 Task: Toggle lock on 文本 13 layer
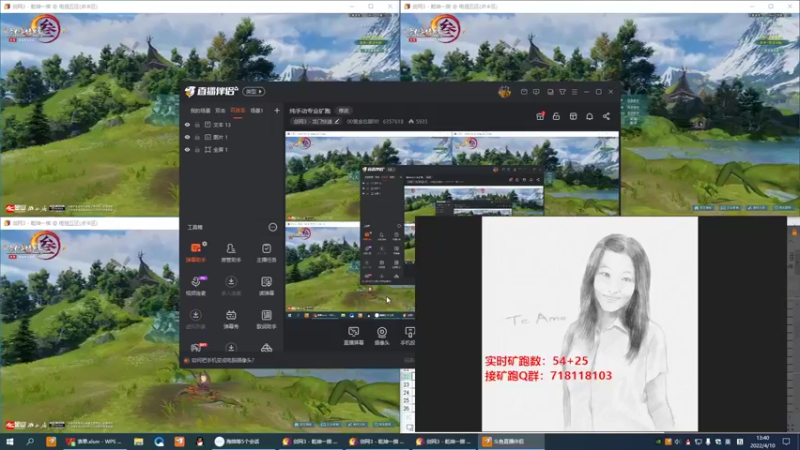click(x=197, y=124)
